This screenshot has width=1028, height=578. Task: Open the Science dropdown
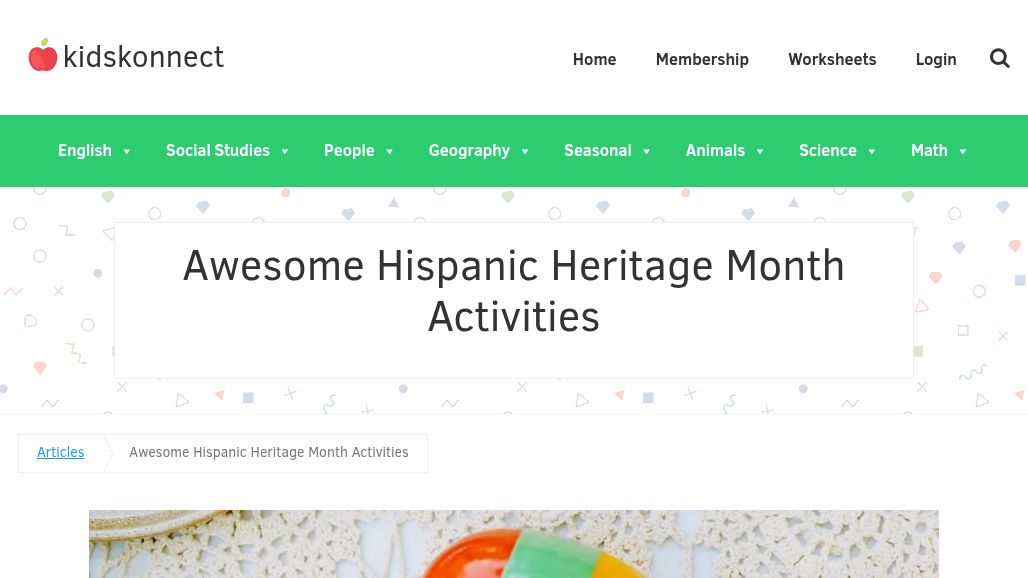point(827,151)
